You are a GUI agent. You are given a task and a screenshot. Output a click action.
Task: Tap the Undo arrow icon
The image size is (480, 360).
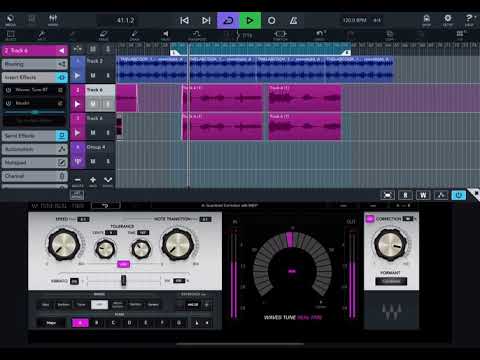320,35
